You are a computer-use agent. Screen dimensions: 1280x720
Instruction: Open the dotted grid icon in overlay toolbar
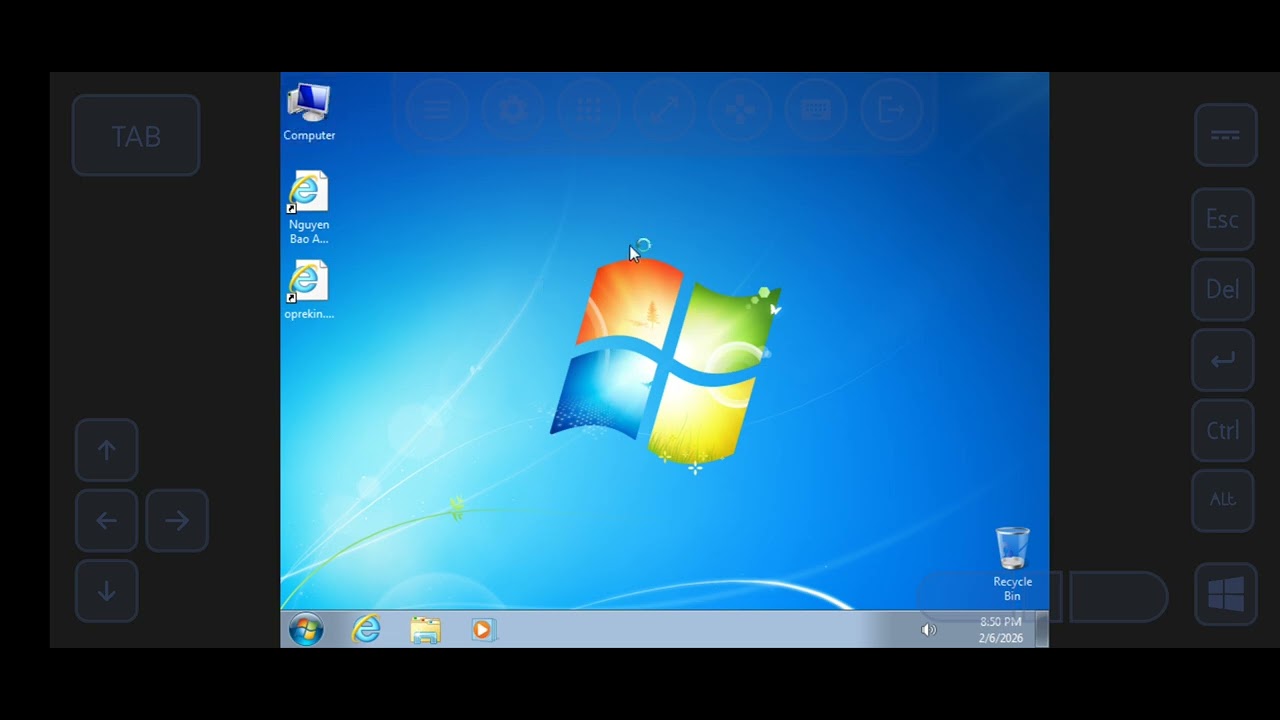point(589,110)
